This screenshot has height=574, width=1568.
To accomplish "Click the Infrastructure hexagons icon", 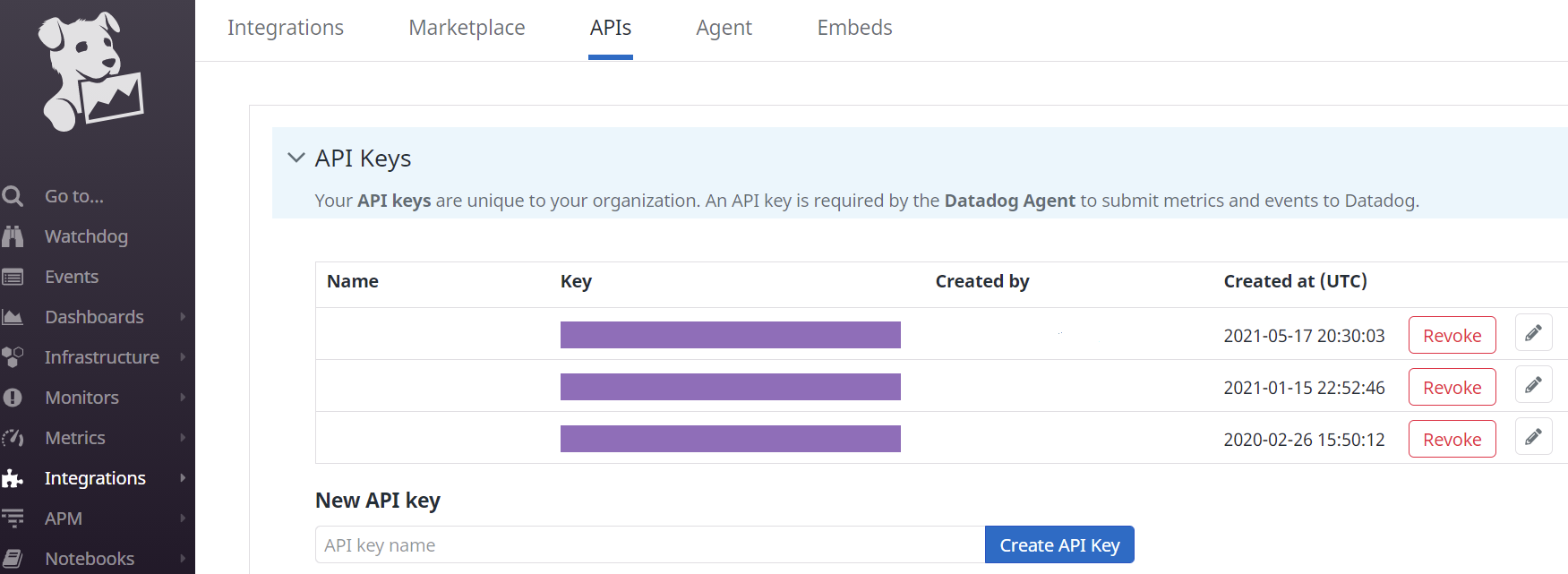I will tap(13, 357).
